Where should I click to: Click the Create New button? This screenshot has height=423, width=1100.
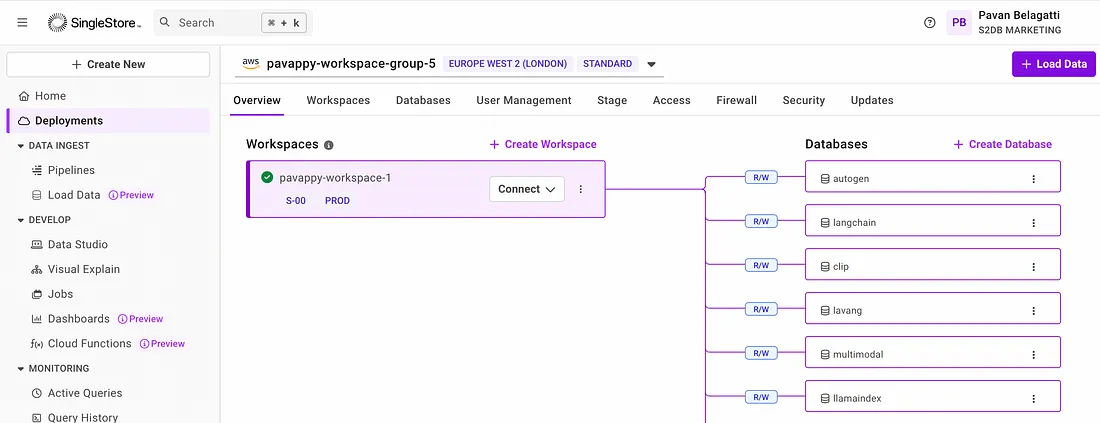coord(108,65)
